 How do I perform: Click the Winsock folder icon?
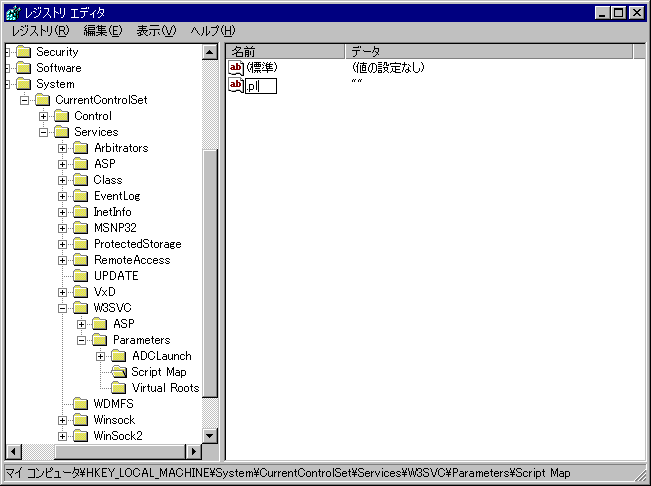(x=81, y=420)
